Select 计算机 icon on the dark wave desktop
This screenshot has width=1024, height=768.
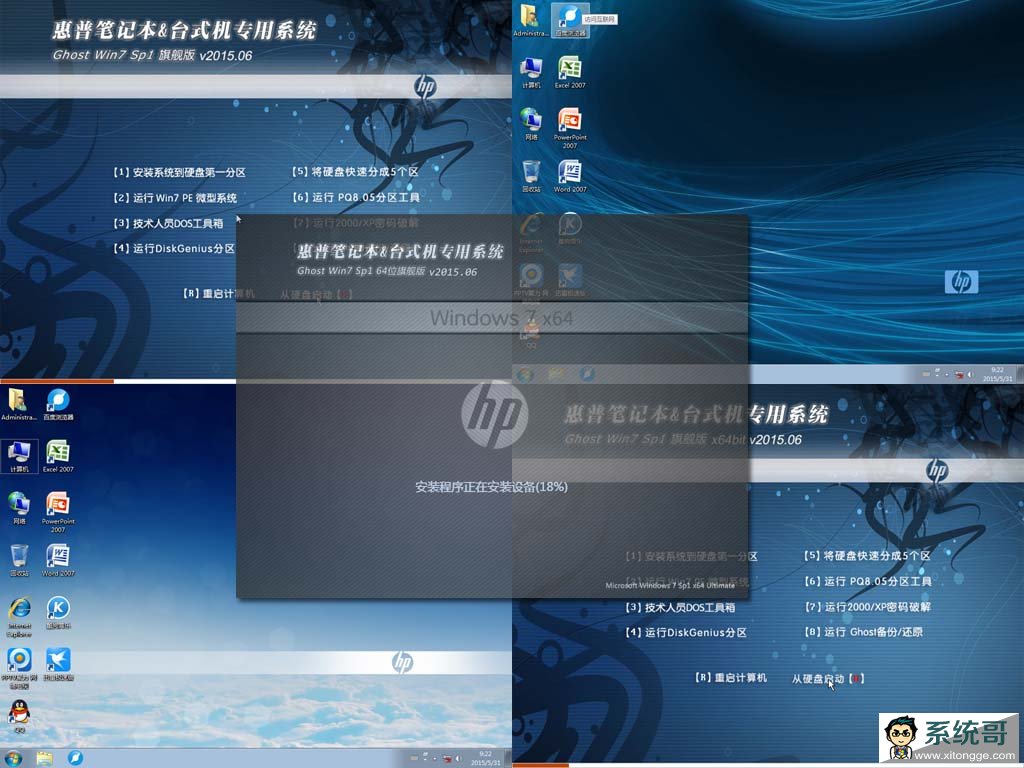(x=531, y=72)
